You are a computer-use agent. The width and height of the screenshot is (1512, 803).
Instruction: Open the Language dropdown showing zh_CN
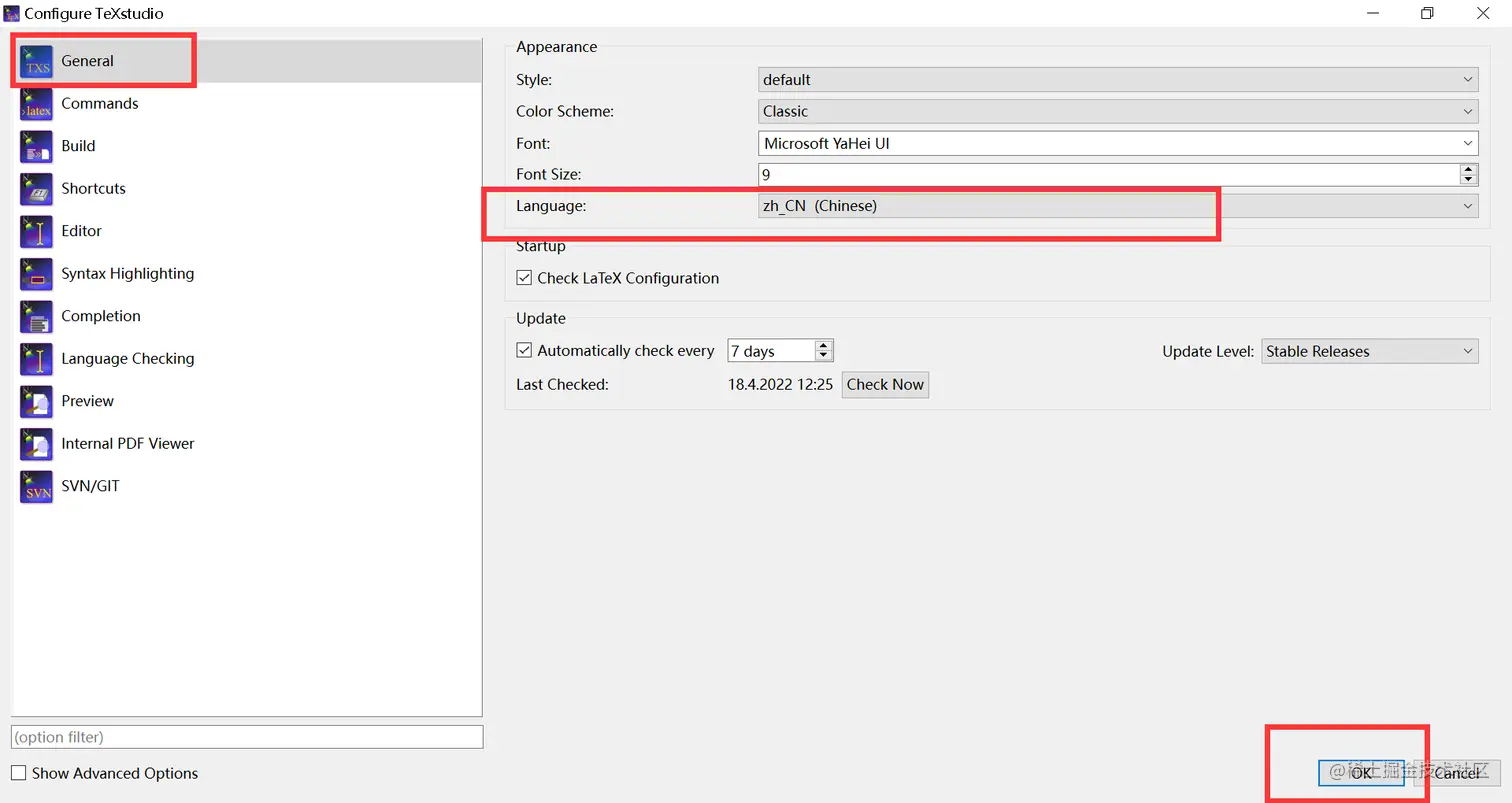coord(1118,206)
